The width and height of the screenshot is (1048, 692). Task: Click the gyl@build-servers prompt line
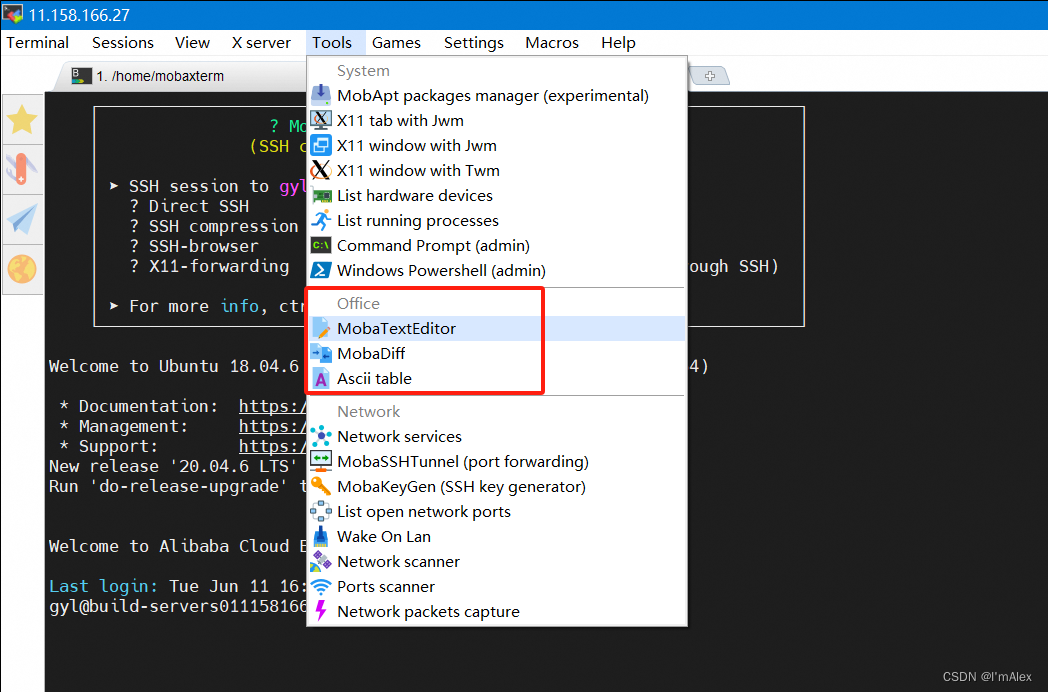tap(178, 606)
